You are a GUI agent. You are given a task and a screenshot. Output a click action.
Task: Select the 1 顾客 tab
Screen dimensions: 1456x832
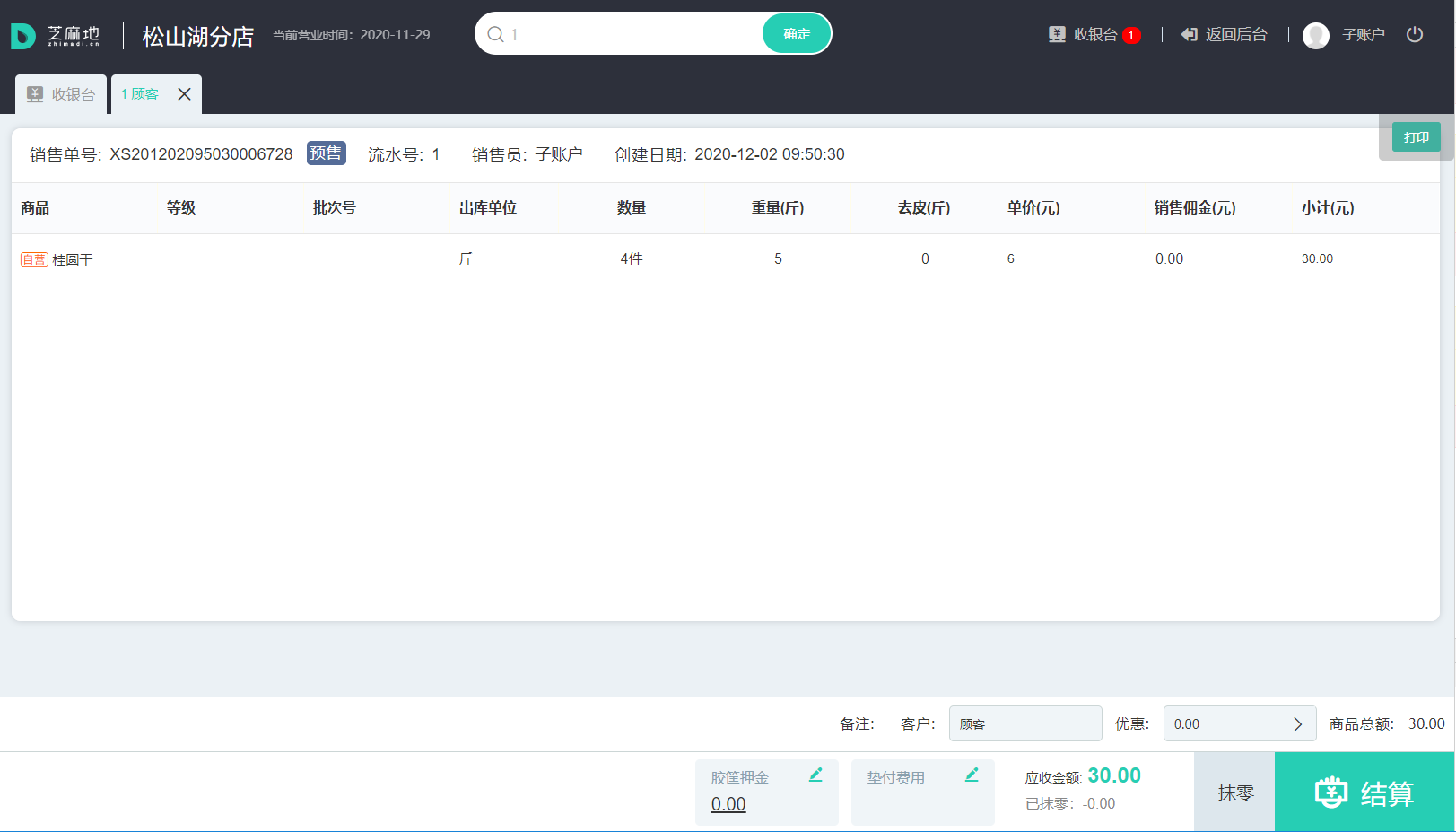click(140, 94)
